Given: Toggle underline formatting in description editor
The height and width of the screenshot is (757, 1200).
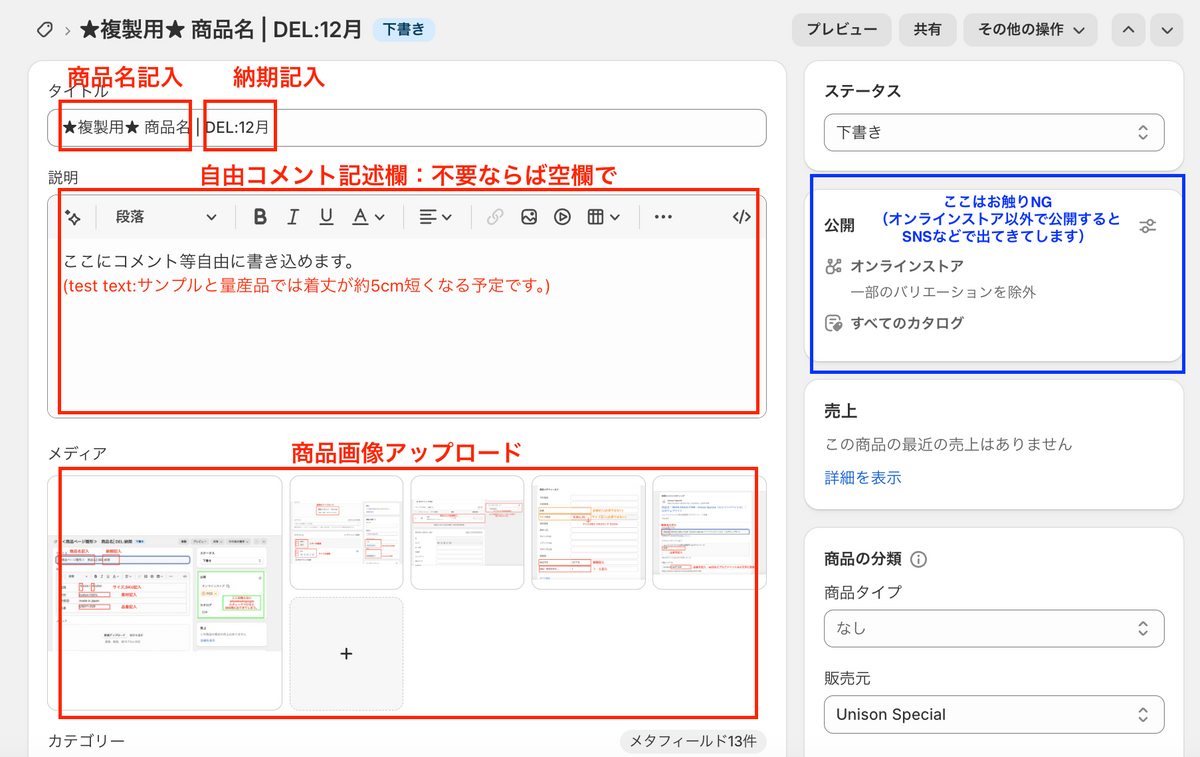Looking at the screenshot, I should pyautogui.click(x=326, y=217).
